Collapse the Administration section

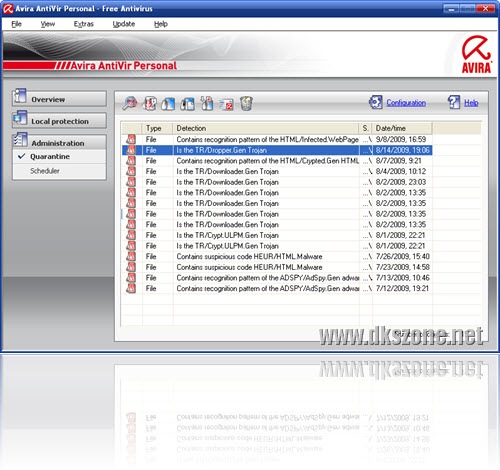click(x=59, y=142)
